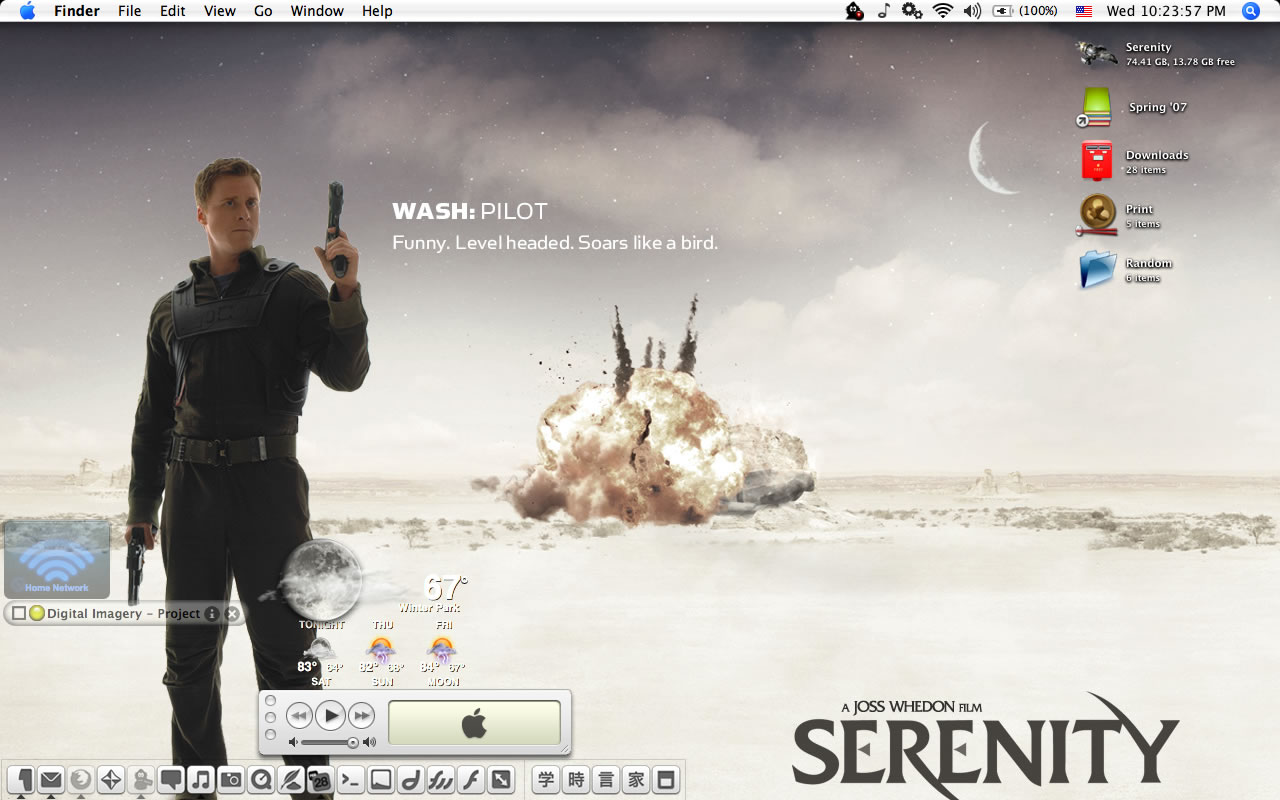1280x800 pixels.
Task: Open the Edit menu
Action: click(x=173, y=11)
